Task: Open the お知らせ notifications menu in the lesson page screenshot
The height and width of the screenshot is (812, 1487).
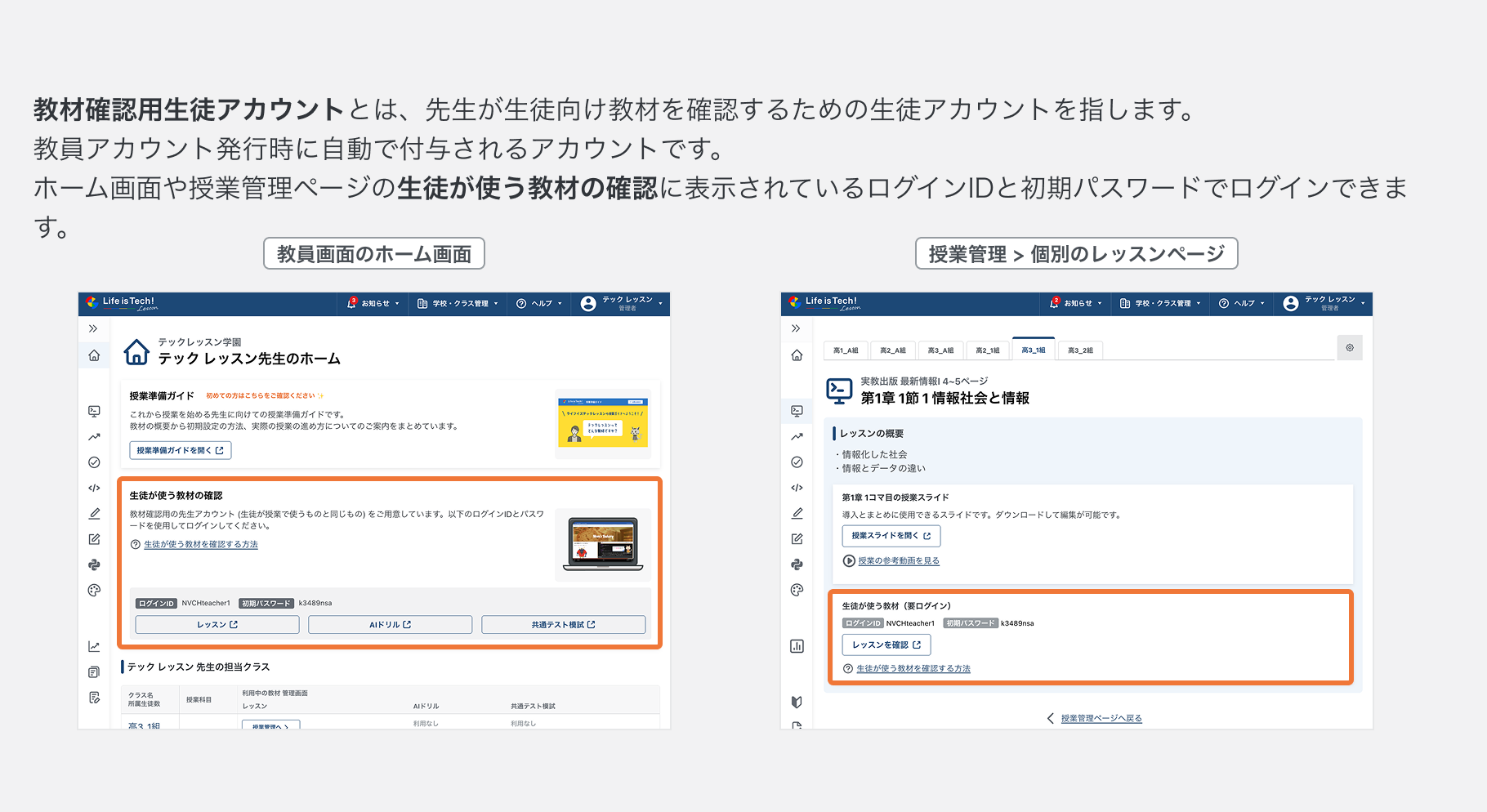Action: [x=1076, y=303]
